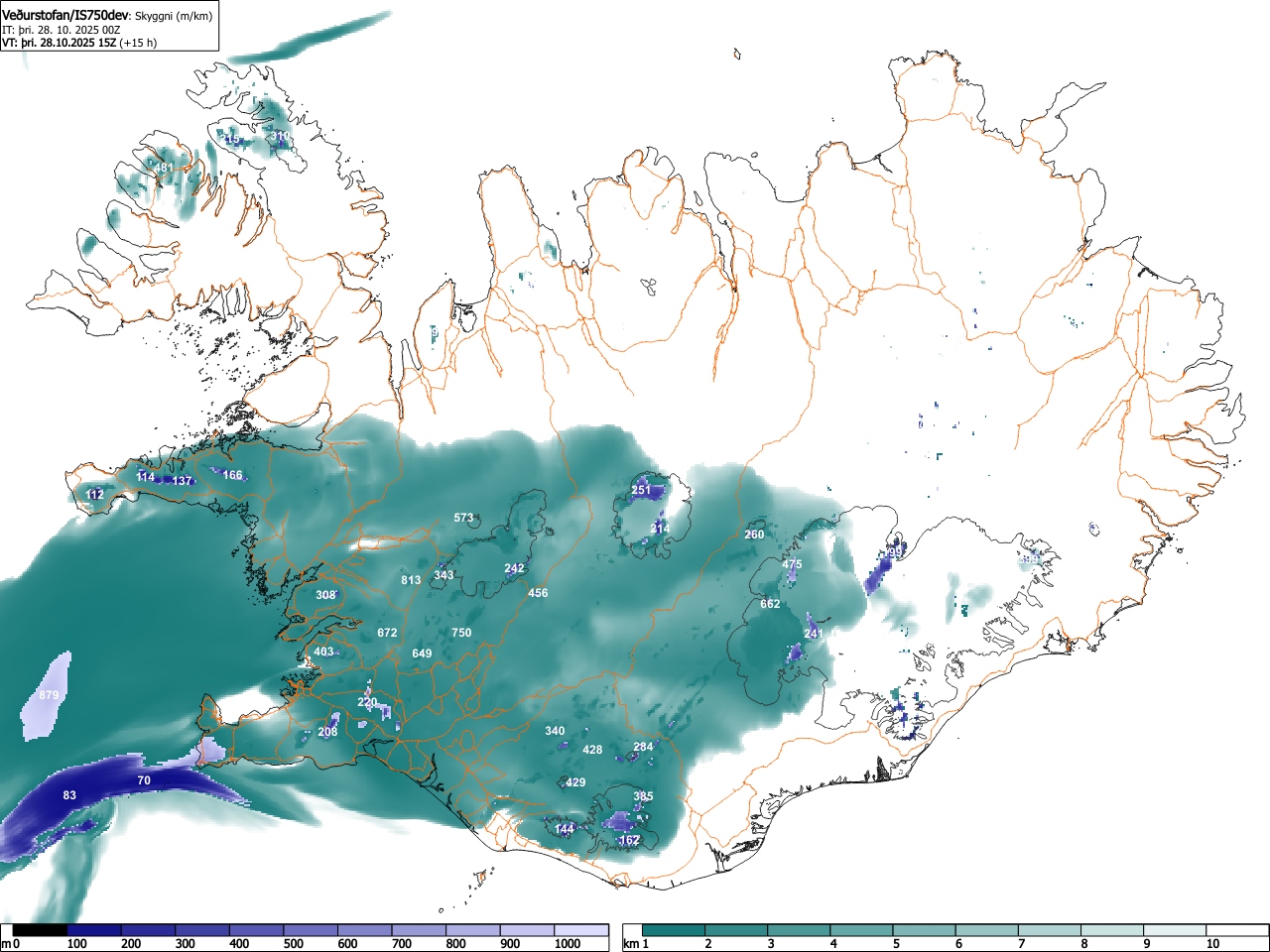The height and width of the screenshot is (952, 1270).
Task: Click the '879' visibility value offshore
Action: coord(50,695)
